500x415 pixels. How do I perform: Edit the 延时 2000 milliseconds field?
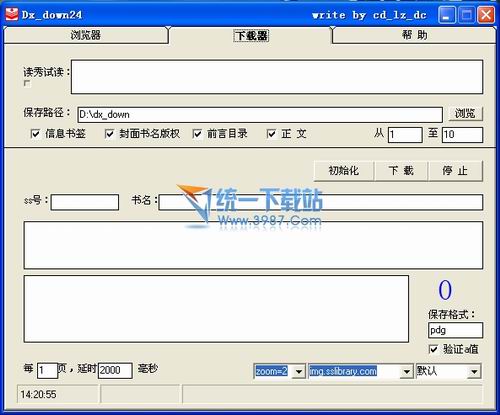(115, 370)
